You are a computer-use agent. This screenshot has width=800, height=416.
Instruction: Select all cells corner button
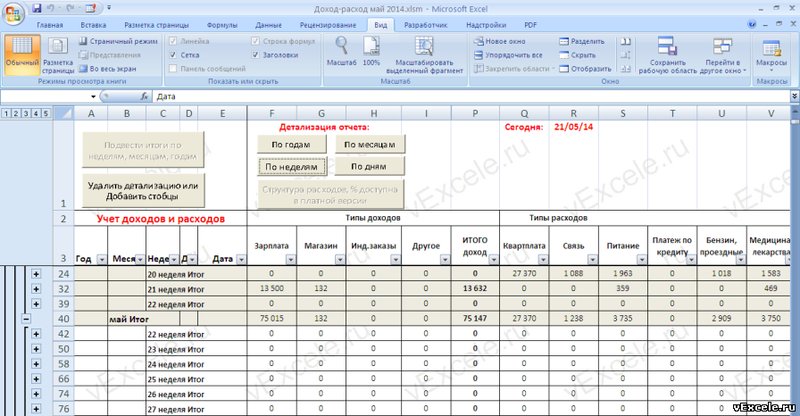pos(63,113)
